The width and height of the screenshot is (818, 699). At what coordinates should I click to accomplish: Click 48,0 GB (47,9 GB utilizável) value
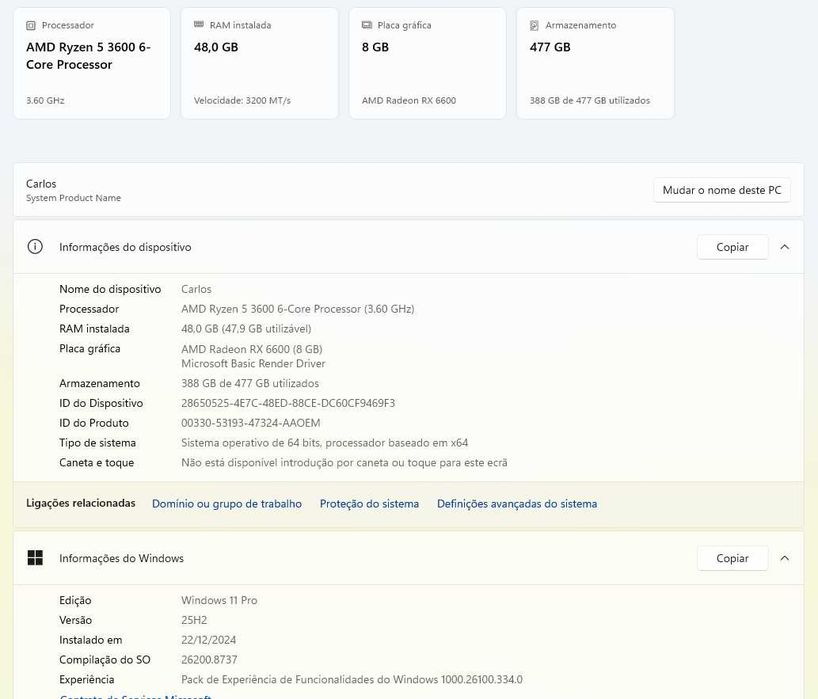pyautogui.click(x=246, y=329)
